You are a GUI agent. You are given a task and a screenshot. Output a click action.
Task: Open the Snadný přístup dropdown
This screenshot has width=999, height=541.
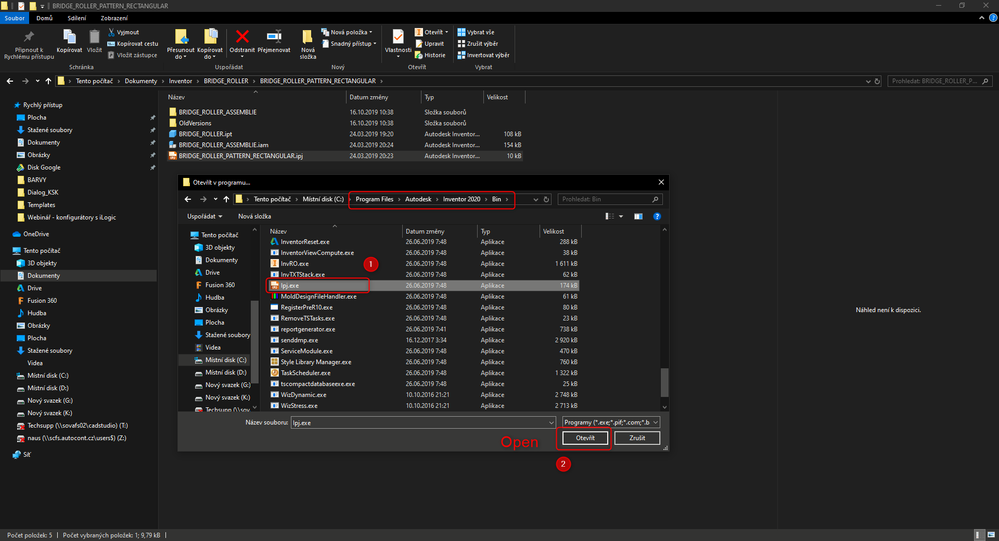[x=349, y=43]
